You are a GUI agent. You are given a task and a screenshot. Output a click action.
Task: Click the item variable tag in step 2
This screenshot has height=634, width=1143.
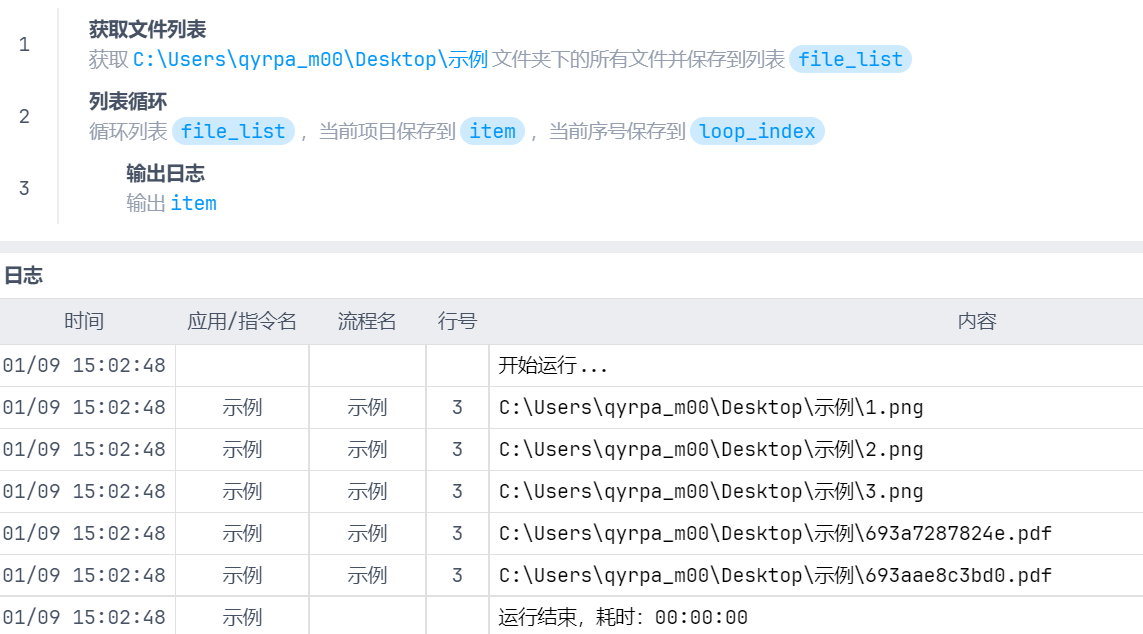coord(492,131)
